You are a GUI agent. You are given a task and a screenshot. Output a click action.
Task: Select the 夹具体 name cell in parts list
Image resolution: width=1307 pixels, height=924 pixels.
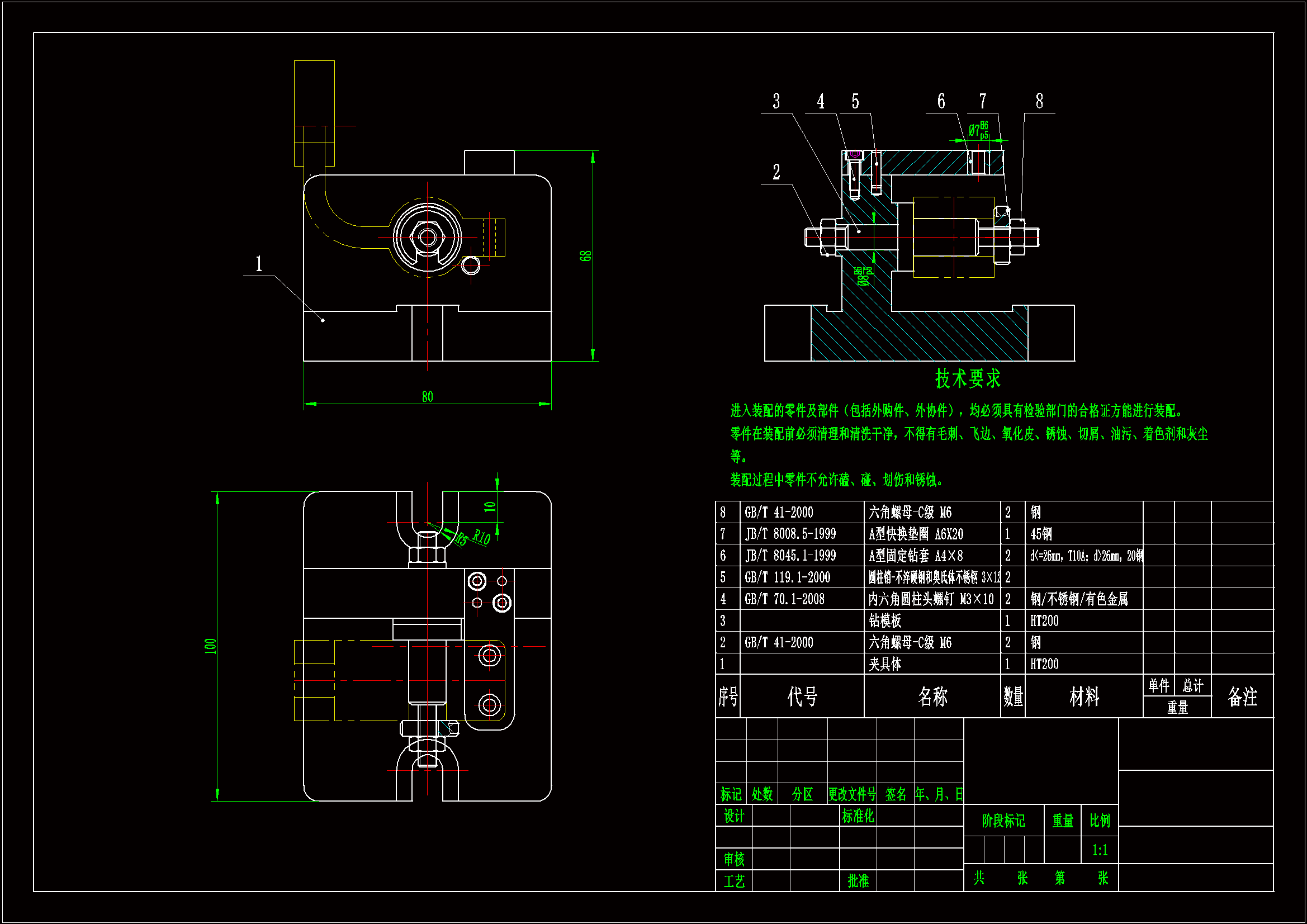[884, 664]
